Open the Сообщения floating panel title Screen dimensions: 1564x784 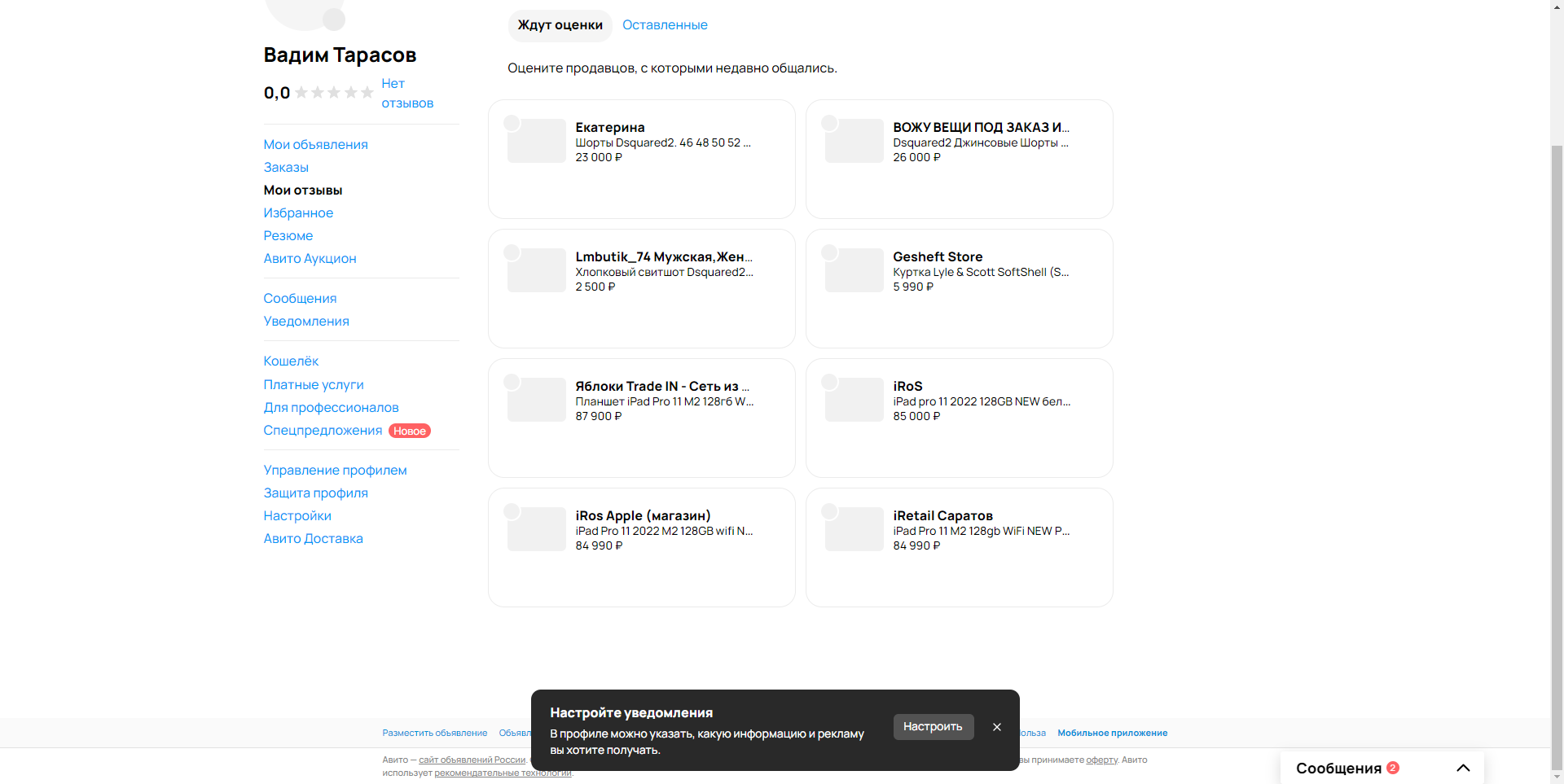1338,768
